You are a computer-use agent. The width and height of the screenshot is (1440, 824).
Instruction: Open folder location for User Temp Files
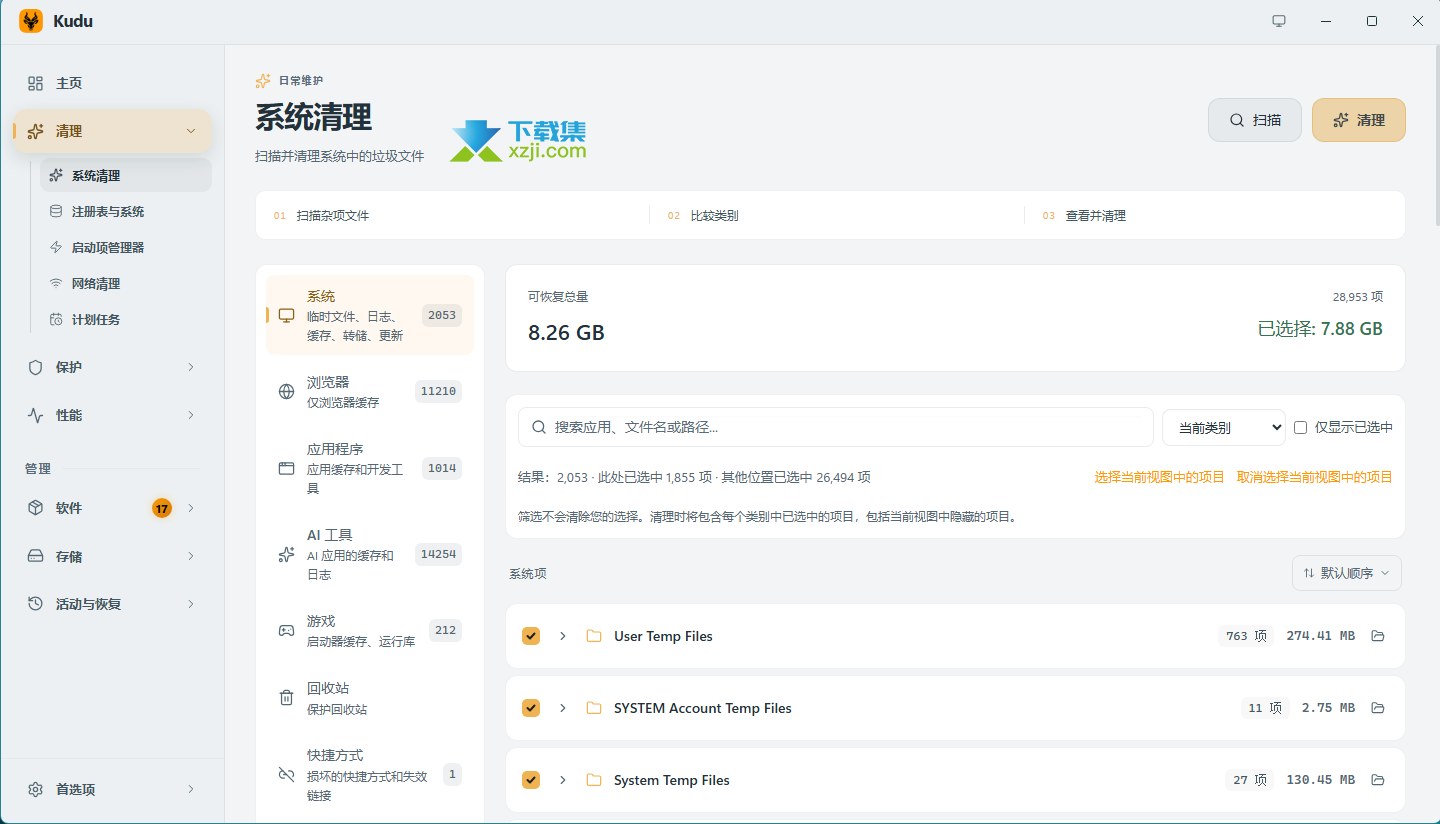pos(1378,636)
